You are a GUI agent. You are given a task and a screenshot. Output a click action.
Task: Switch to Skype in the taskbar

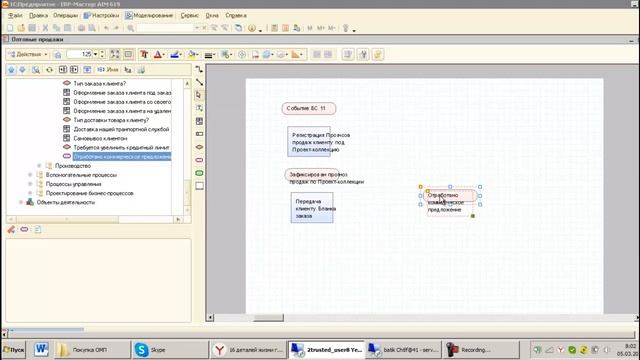pos(169,350)
